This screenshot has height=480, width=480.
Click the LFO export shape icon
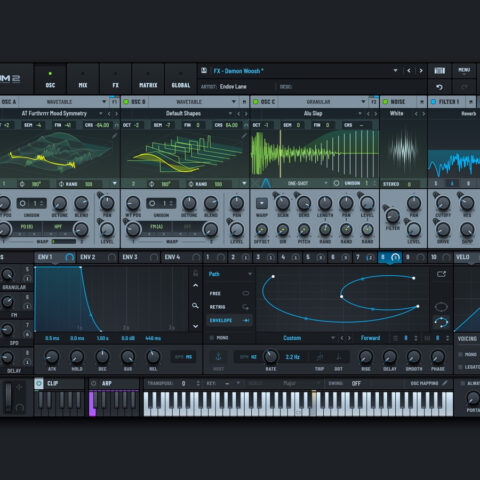point(441,274)
